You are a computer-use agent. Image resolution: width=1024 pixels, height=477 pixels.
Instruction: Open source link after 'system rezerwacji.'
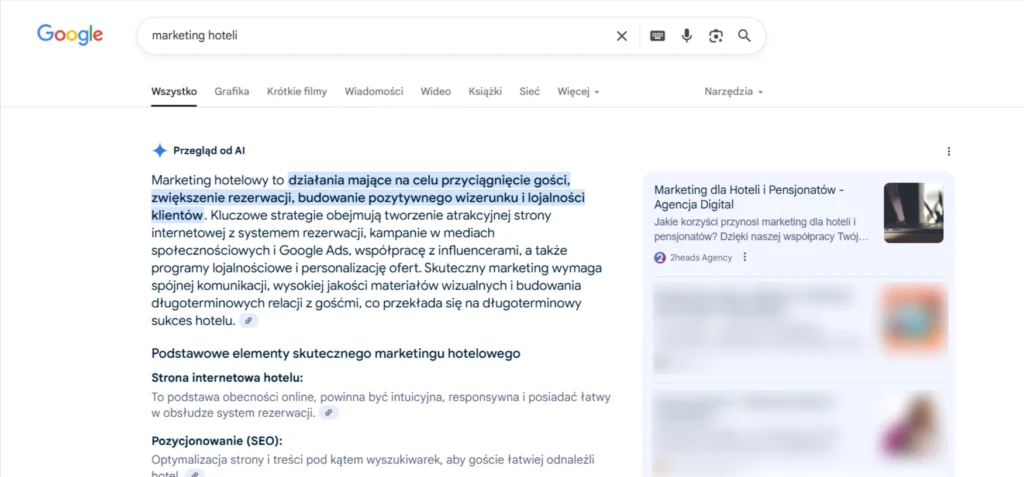click(329, 413)
